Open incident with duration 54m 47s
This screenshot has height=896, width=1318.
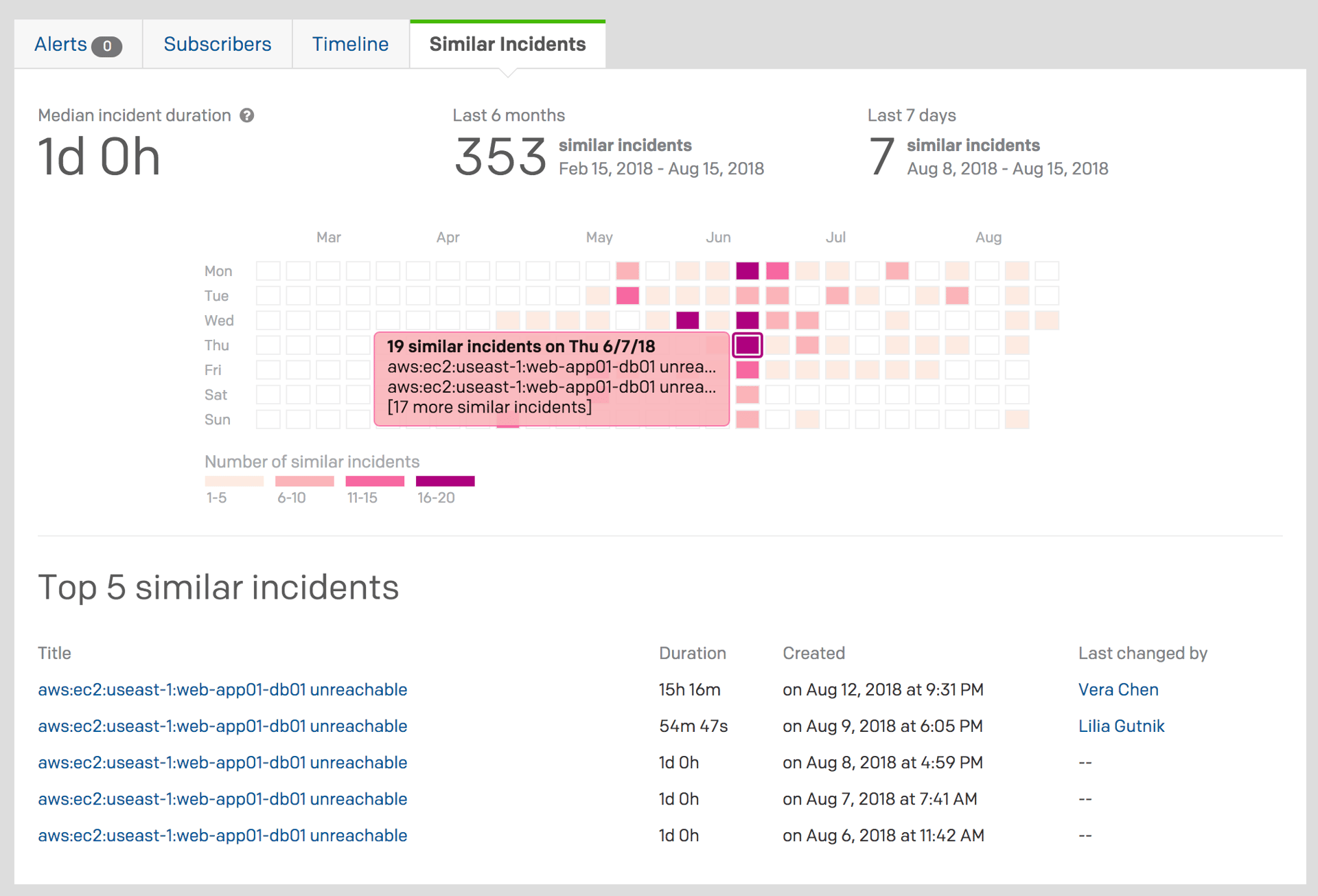coord(222,726)
